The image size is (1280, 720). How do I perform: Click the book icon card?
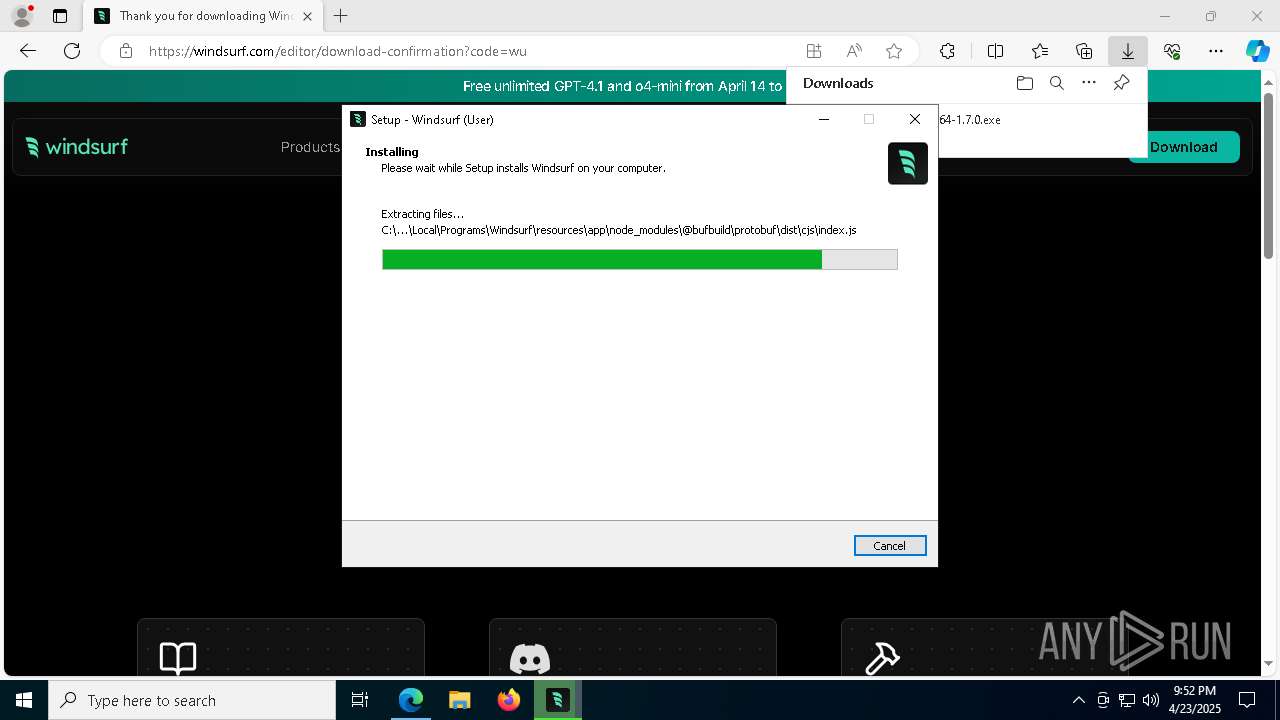tap(280, 647)
